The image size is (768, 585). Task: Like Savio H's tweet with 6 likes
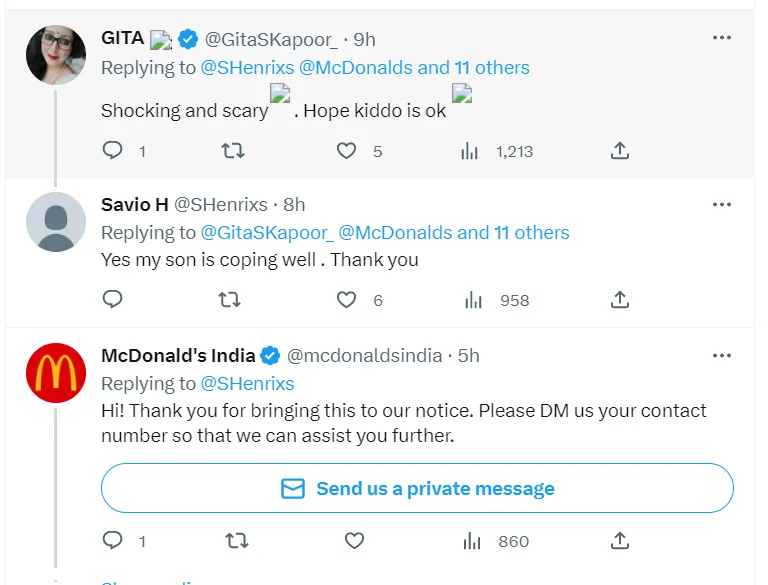coord(346,300)
